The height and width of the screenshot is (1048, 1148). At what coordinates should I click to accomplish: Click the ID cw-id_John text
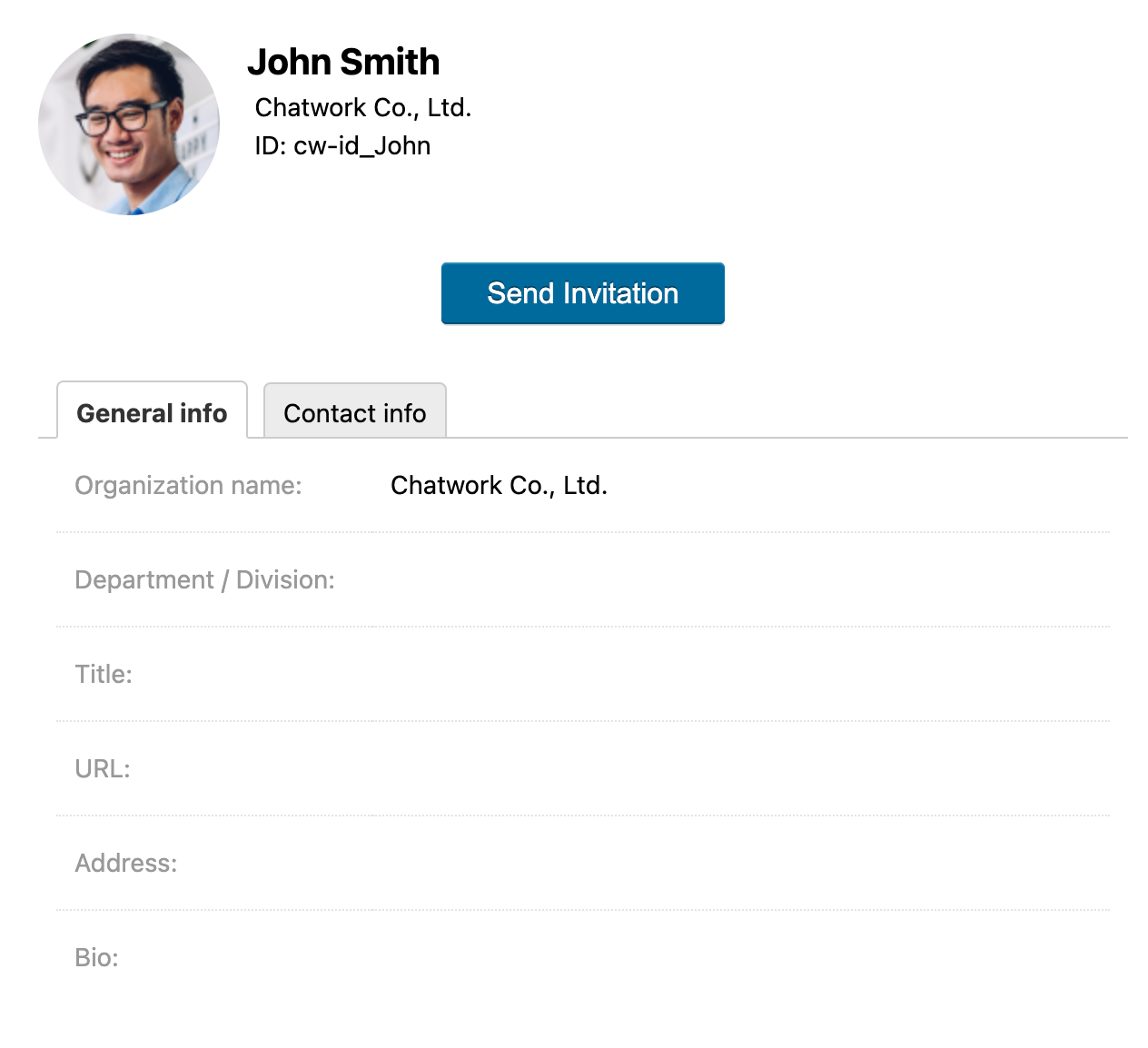coord(342,145)
